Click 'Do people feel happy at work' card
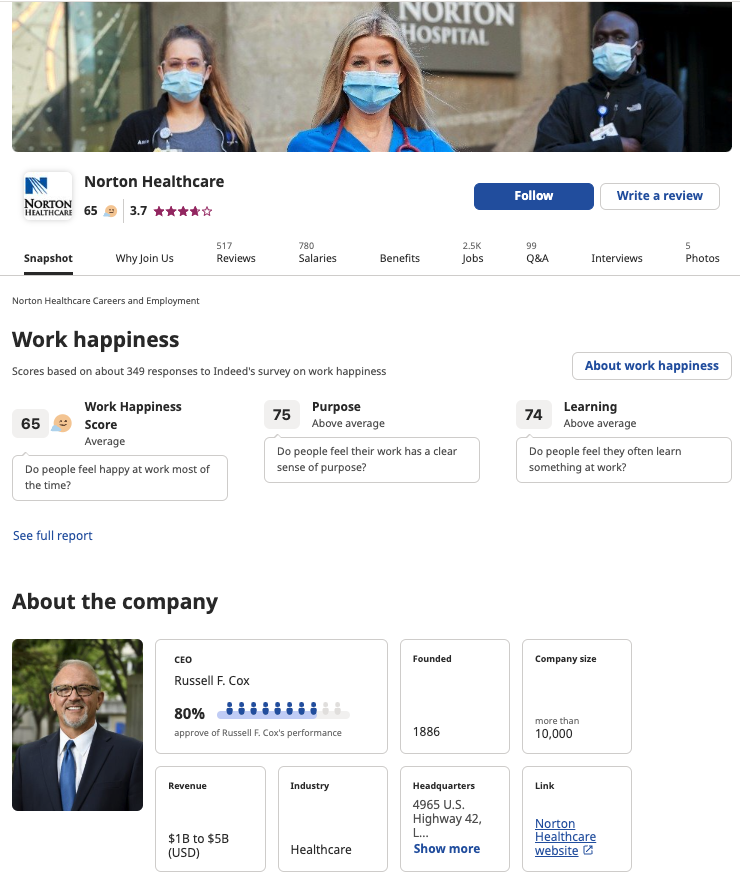 [120, 477]
